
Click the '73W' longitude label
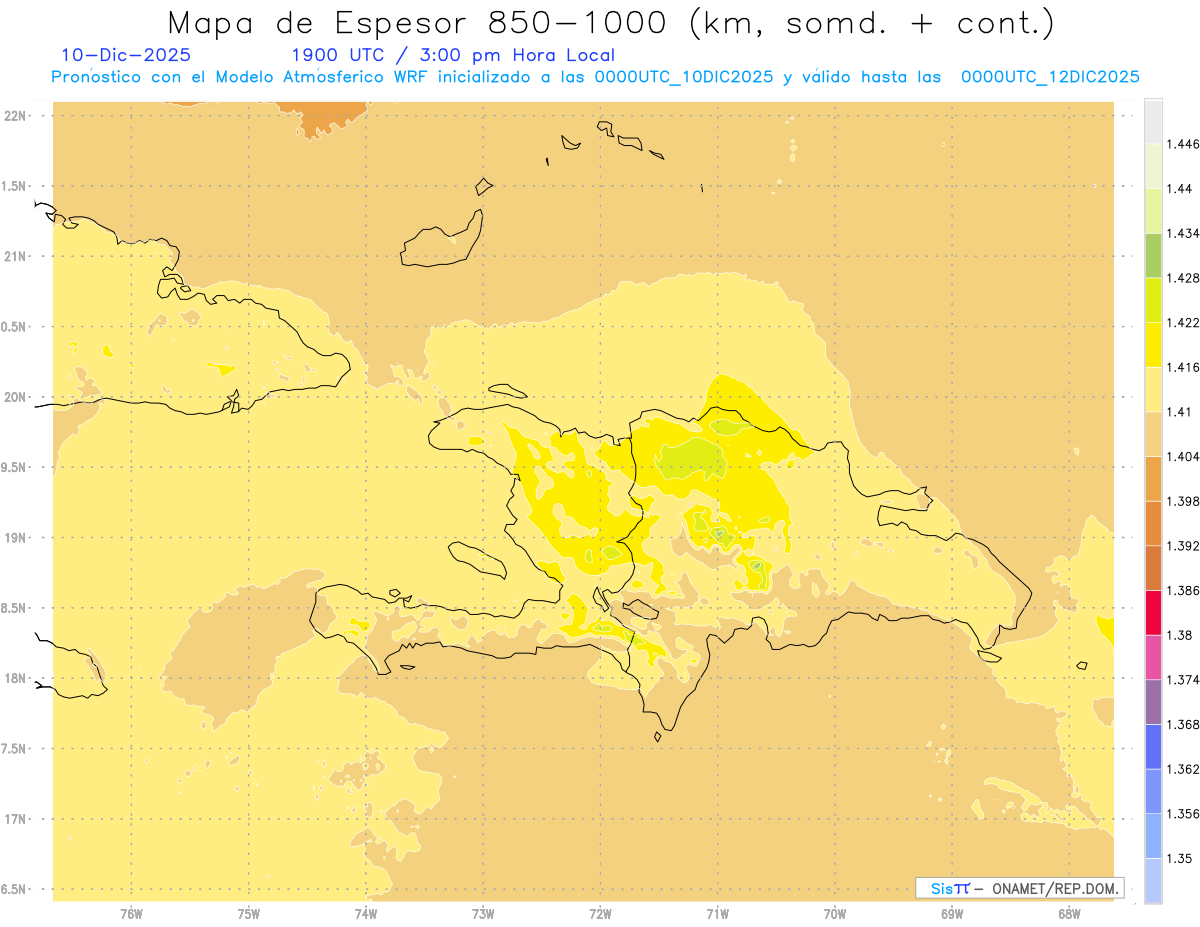coord(483,914)
